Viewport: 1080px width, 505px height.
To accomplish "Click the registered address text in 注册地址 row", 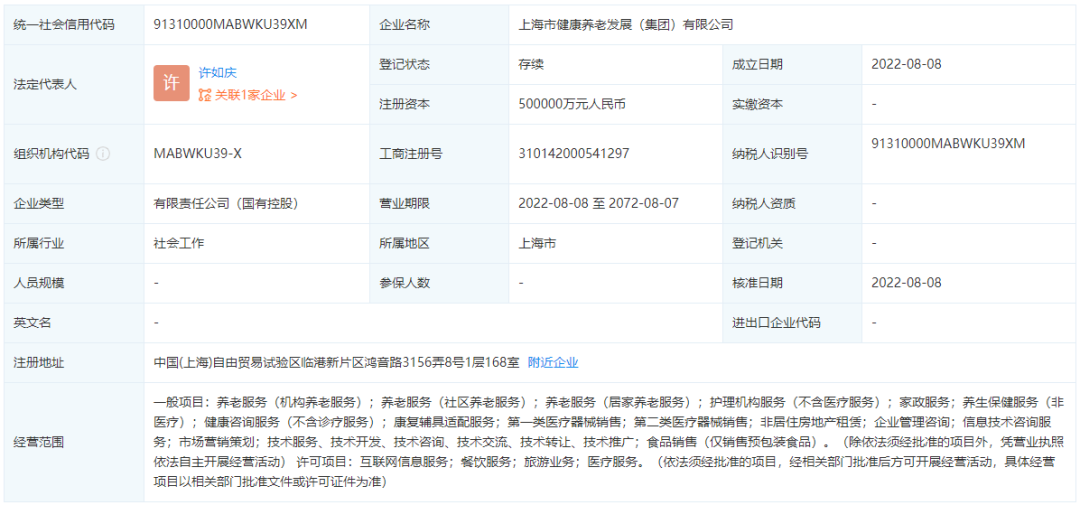I will 336,362.
